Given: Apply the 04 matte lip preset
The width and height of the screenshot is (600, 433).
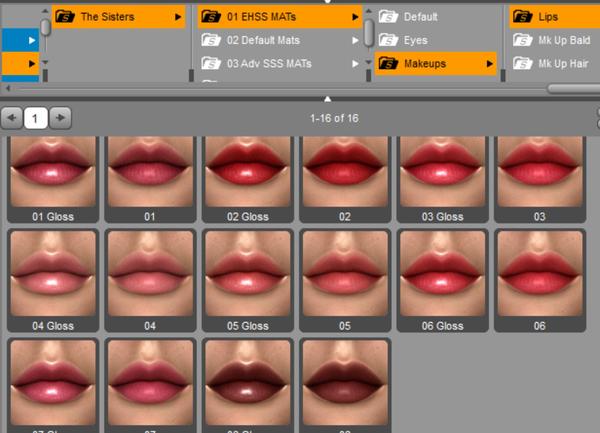Looking at the screenshot, I should pyautogui.click(x=150, y=280).
